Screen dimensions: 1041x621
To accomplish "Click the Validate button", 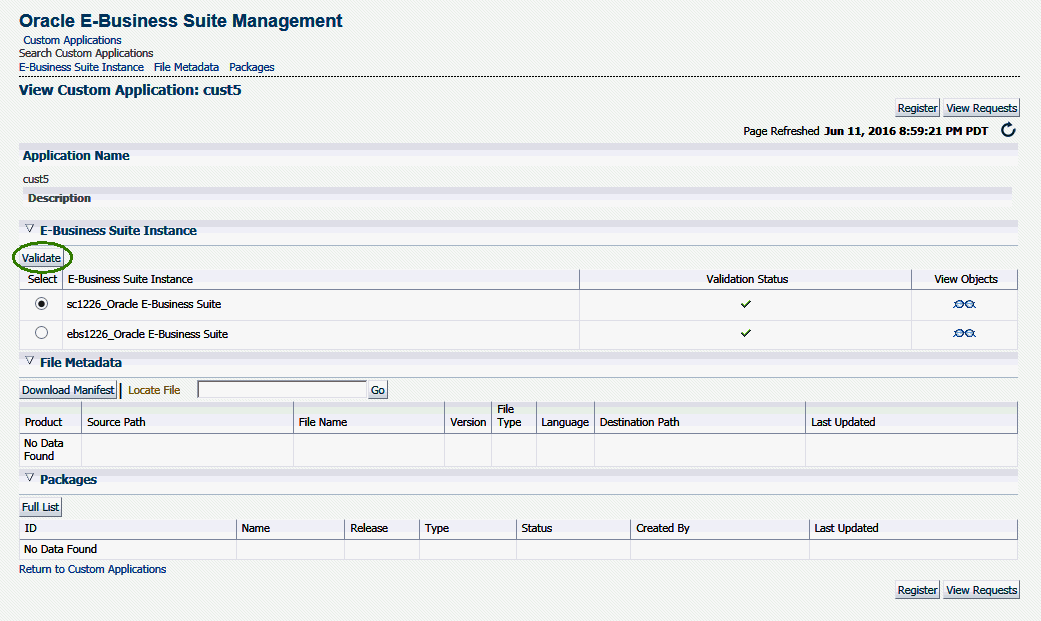I will [41, 258].
